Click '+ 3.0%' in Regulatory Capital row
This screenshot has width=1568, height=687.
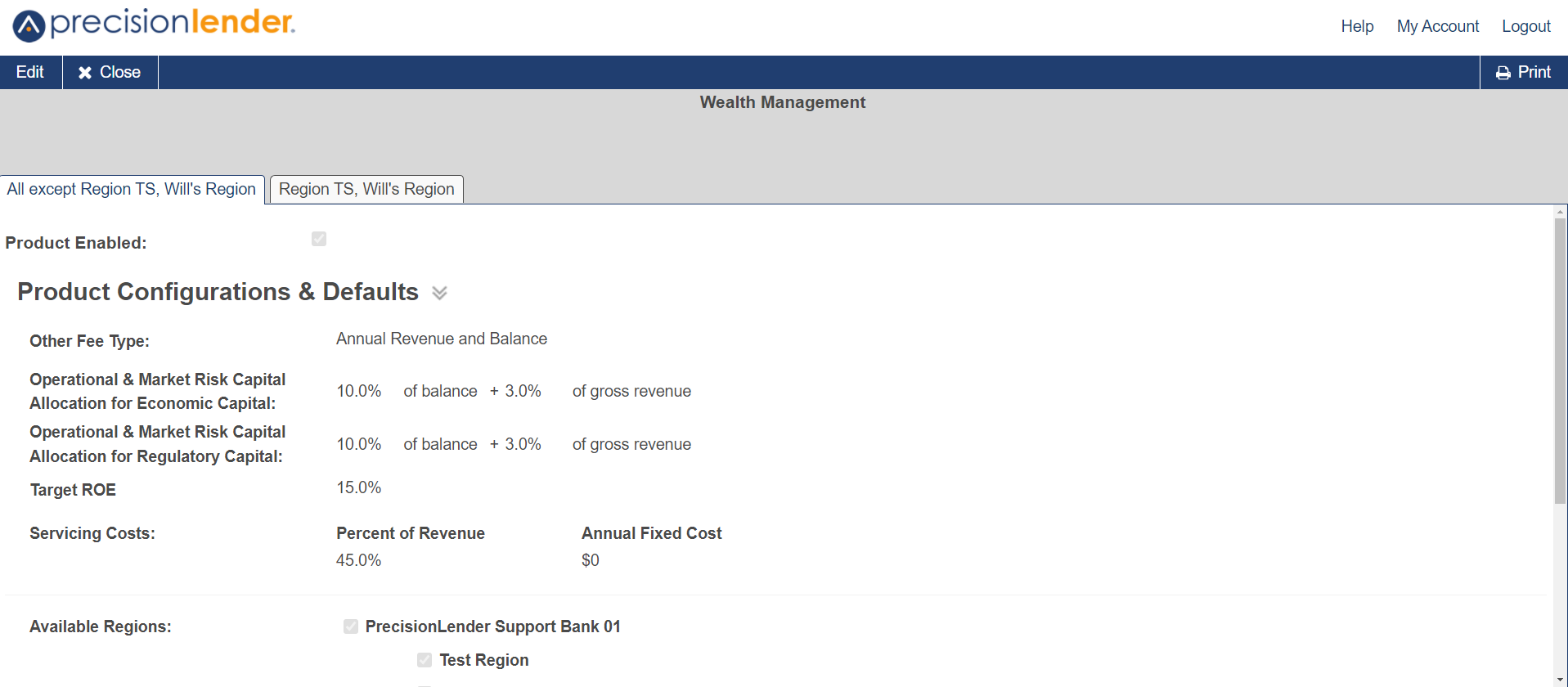pos(515,444)
